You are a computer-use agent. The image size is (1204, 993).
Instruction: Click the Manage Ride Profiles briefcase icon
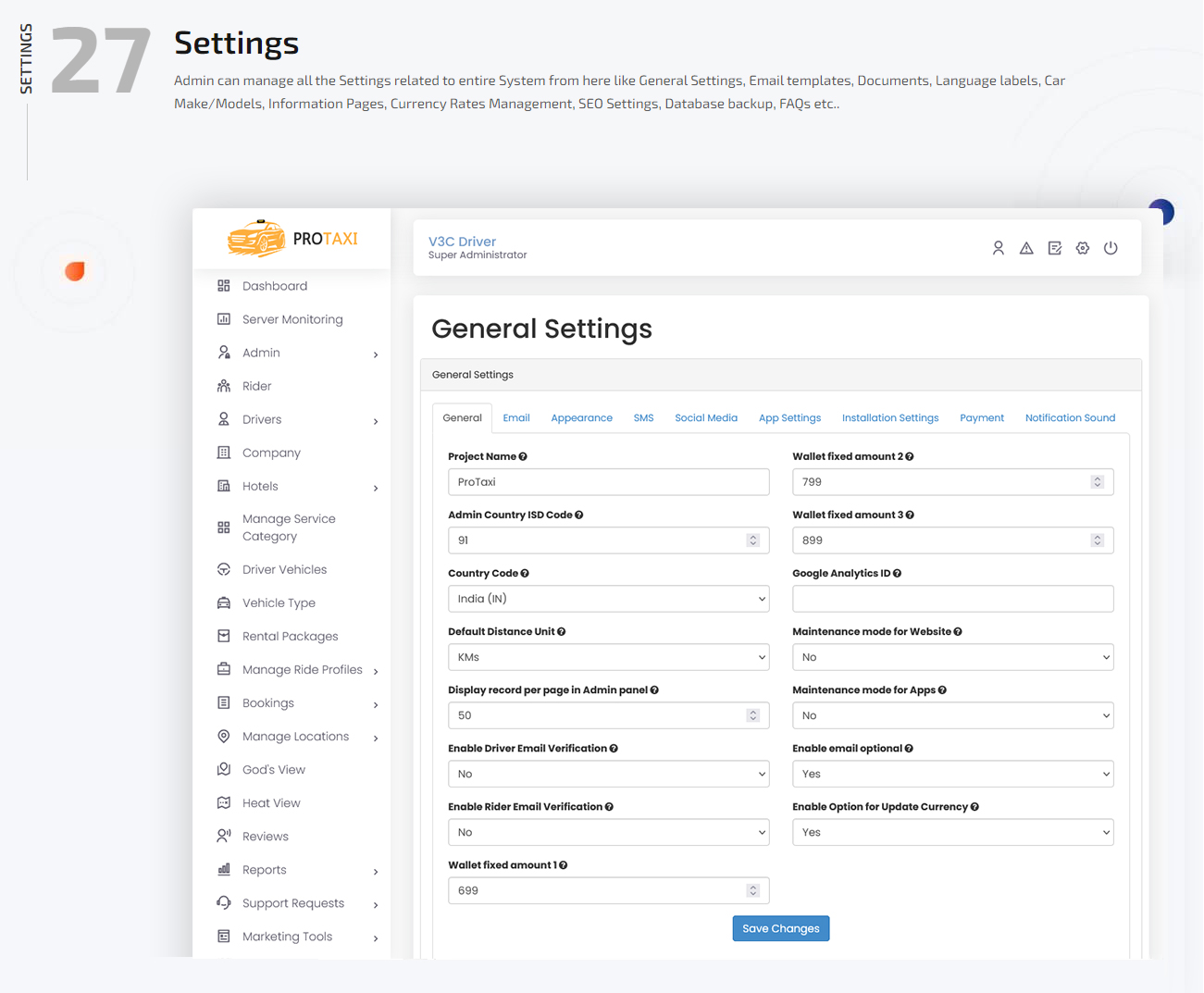(224, 669)
